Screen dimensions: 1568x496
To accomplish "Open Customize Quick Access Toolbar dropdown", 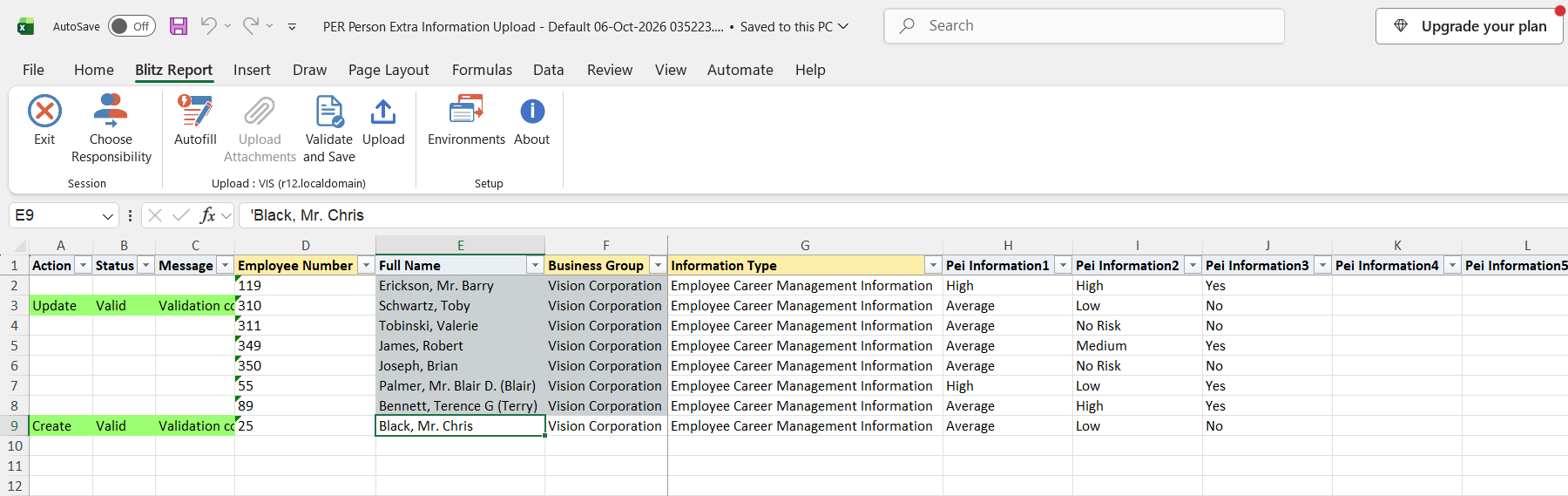I will [292, 27].
